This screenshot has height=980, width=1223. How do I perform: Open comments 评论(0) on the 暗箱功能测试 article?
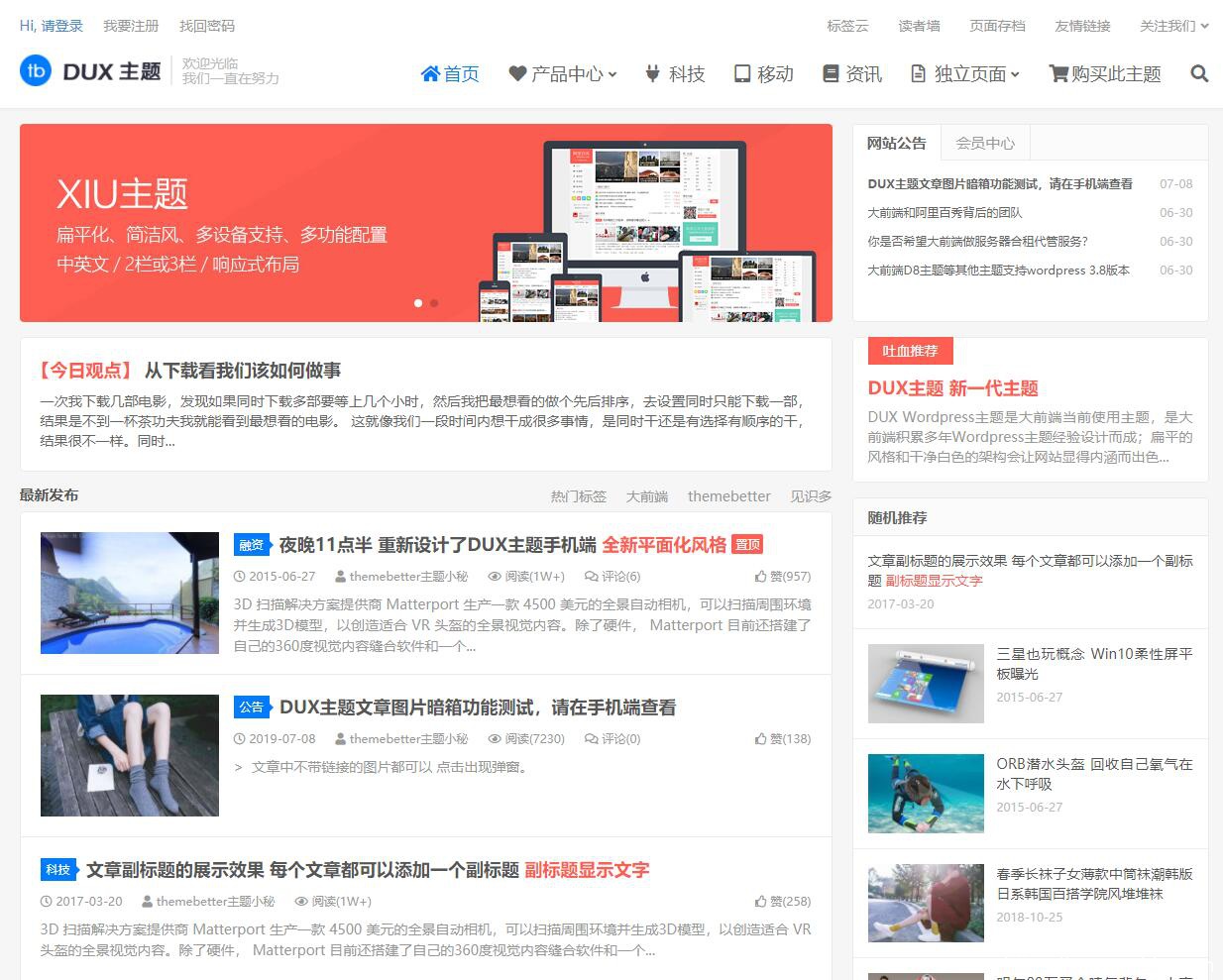point(611,738)
